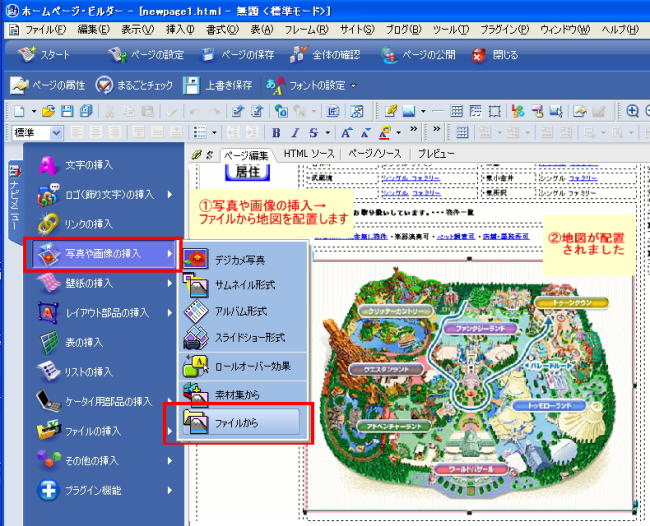Viewport: 650px width, 526px height.
Task: Open the サイト(S) menu
Action: pyautogui.click(x=357, y=30)
